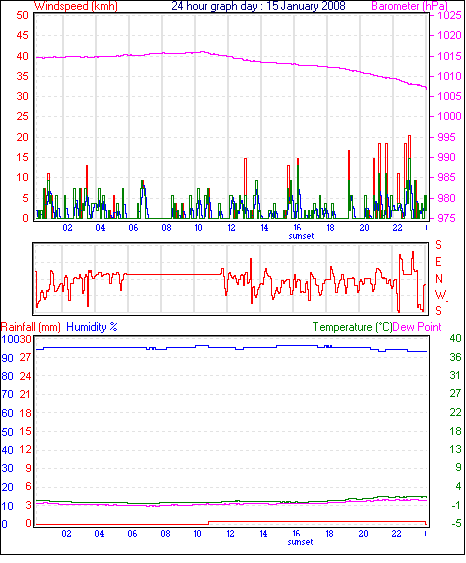Click the 12 hour tick on top graph

231,227
